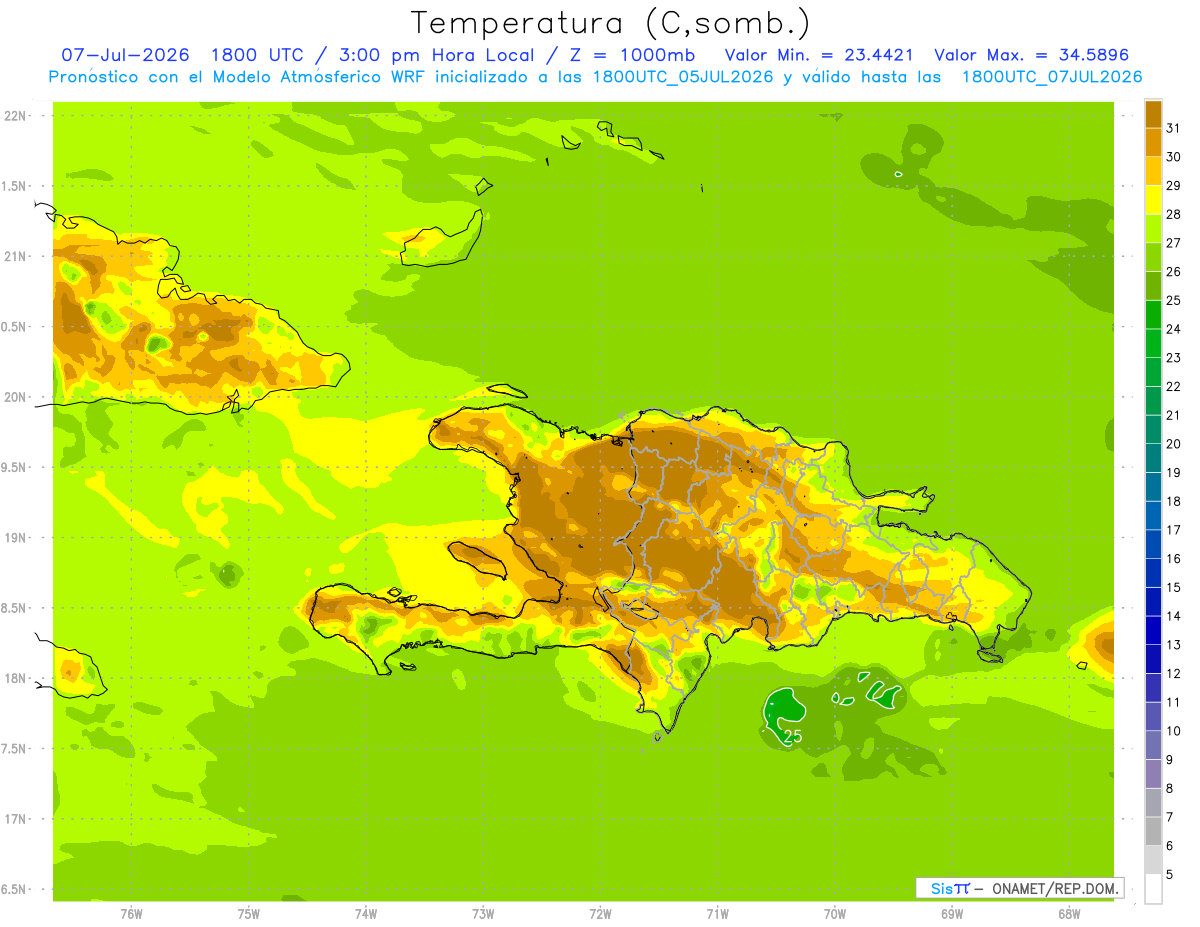
Task: Click the '1.5N' latitude axis label
Action: tap(14, 186)
